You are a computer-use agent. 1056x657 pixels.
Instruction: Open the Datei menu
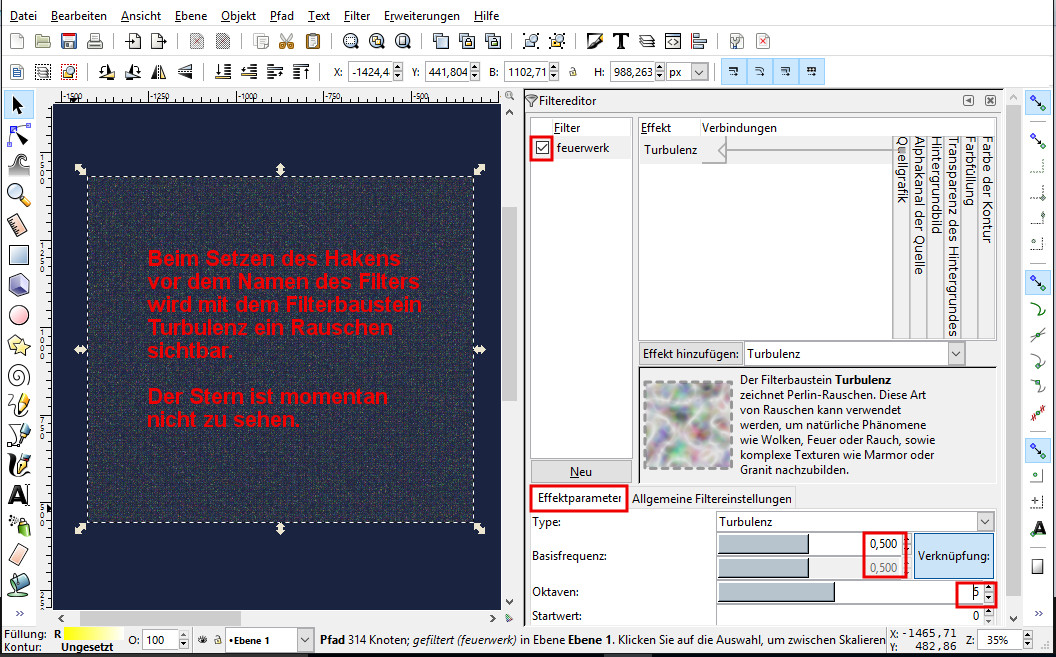coord(24,15)
